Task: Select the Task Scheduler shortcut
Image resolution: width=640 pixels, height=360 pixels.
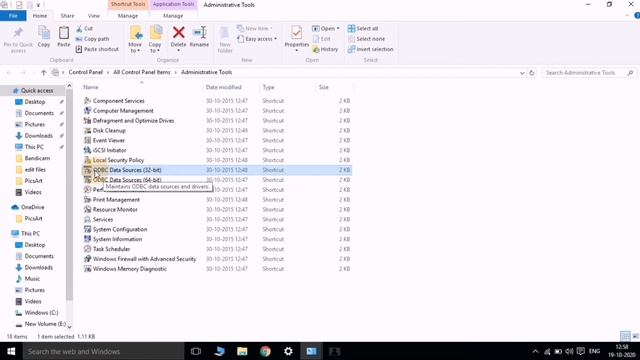Action: (x=111, y=249)
